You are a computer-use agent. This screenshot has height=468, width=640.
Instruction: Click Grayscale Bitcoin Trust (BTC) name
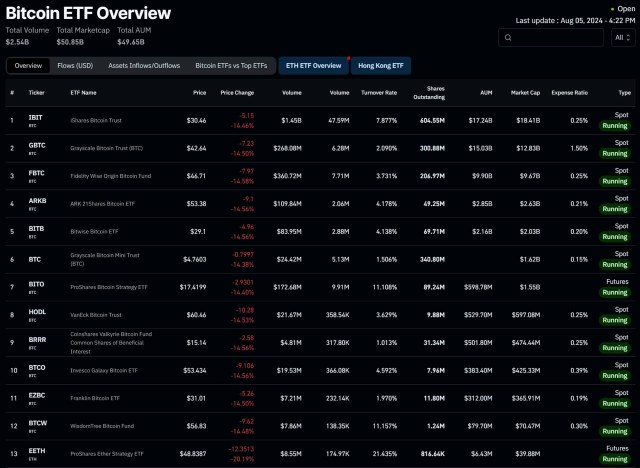107,148
